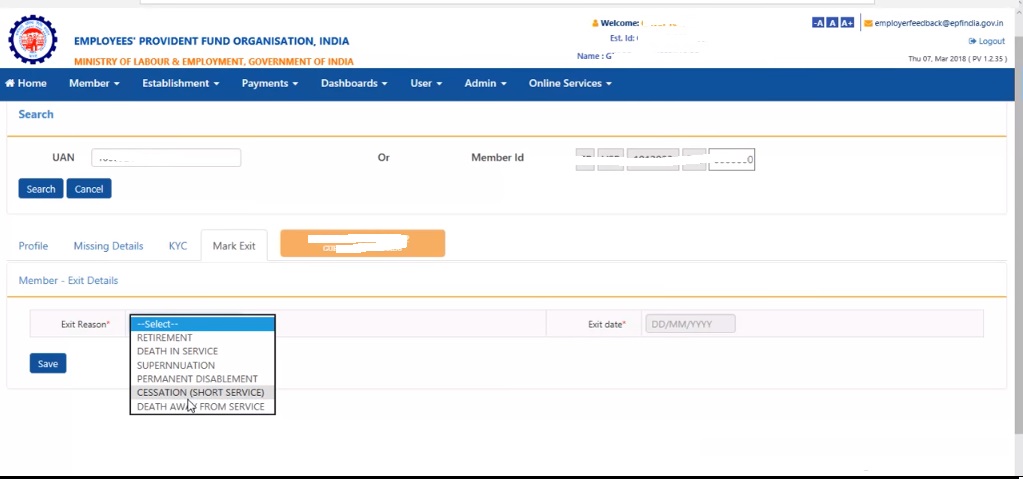
Task: Click the date text Thu 07, Mar 2018
Action: tap(937, 59)
